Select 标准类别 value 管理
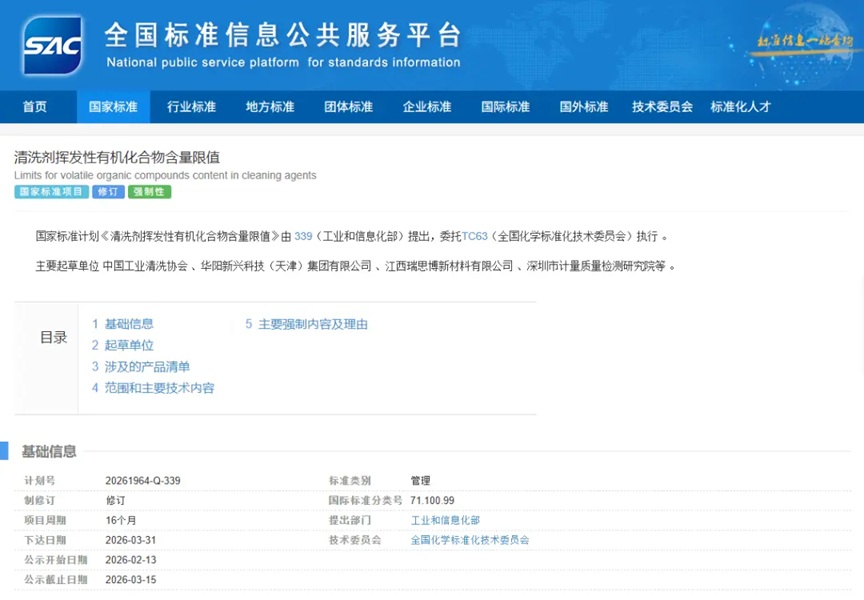This screenshot has height=600, width=864. coord(420,480)
